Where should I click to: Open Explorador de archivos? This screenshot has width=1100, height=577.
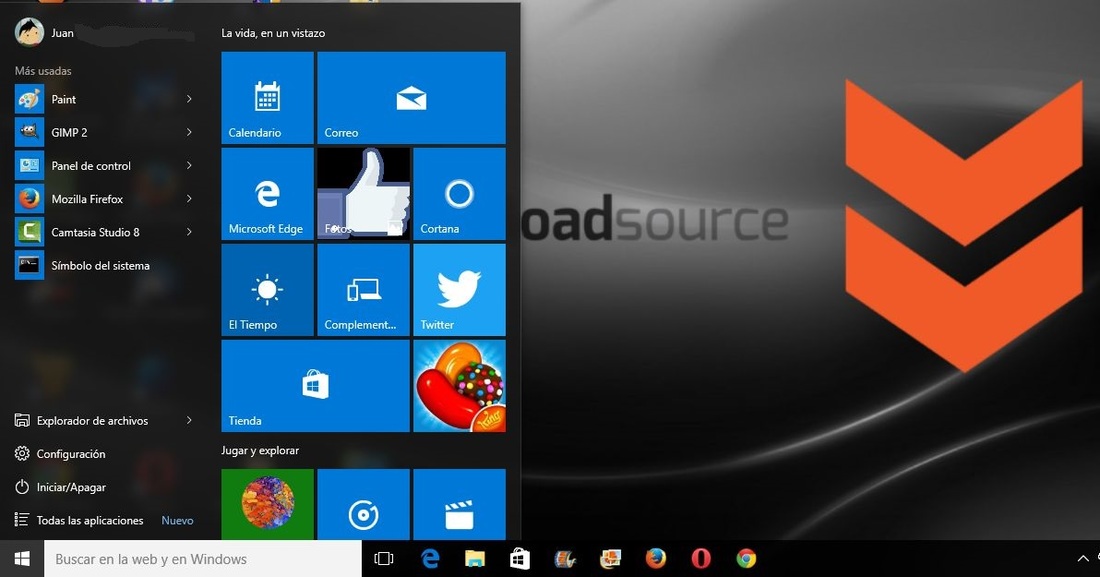[x=95, y=420]
